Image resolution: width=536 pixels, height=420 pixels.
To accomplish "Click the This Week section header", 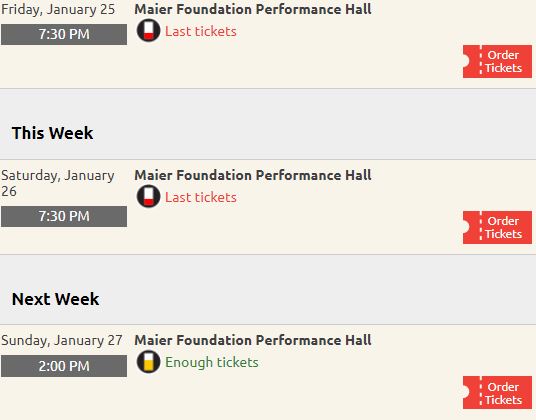I will [x=52, y=133].
